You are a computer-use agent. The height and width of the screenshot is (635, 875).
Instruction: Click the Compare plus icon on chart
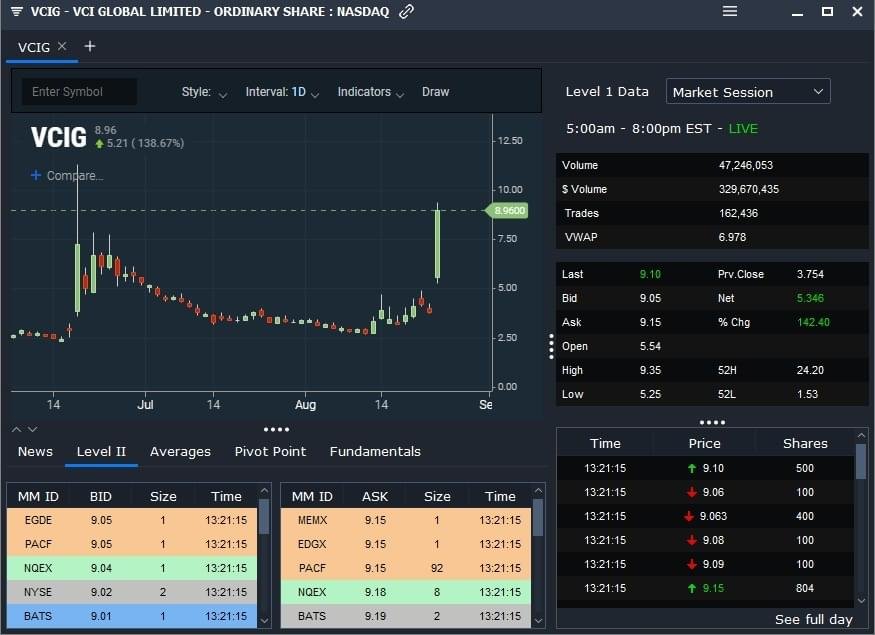36,175
